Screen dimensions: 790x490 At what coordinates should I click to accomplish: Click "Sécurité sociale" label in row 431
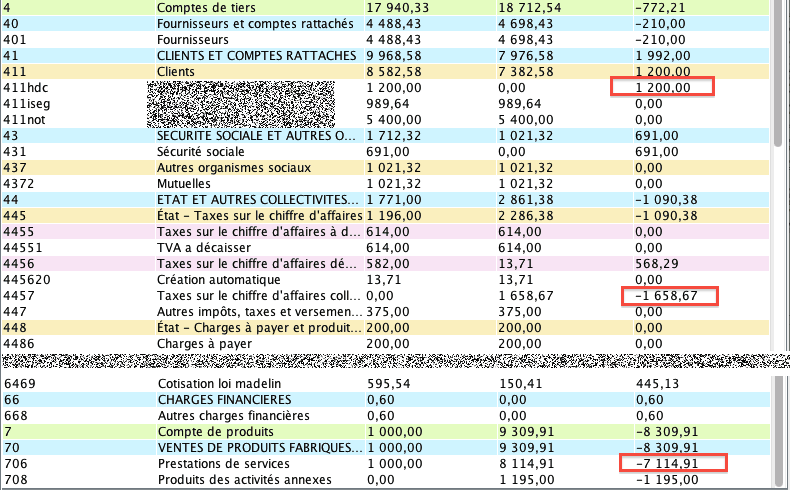(201, 152)
